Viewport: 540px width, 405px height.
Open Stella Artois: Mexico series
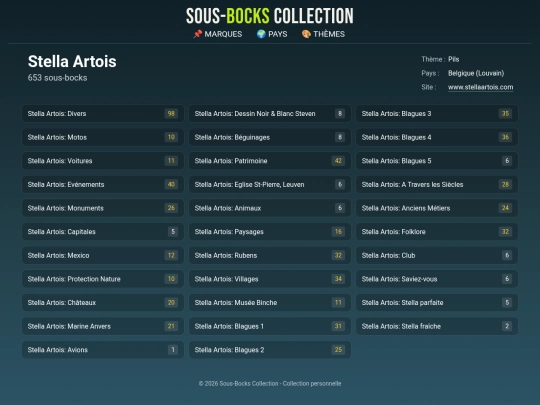click(103, 256)
